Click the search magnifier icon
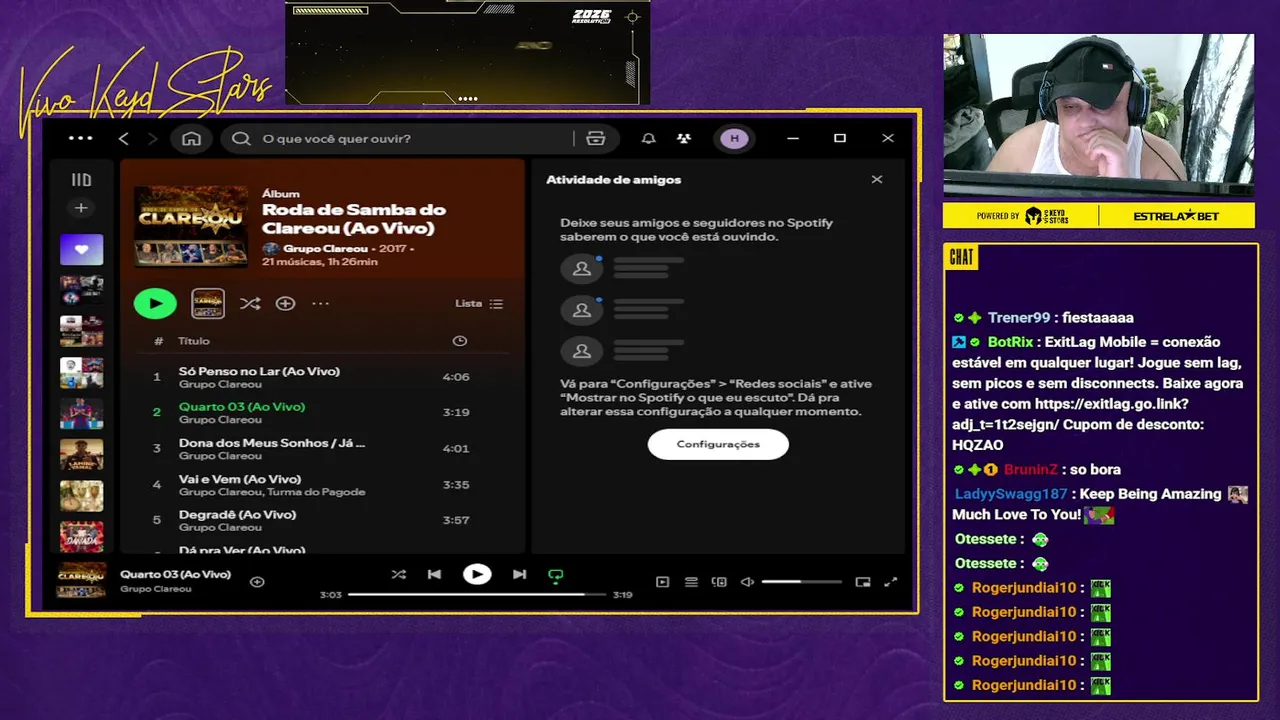1280x720 pixels. coord(241,139)
